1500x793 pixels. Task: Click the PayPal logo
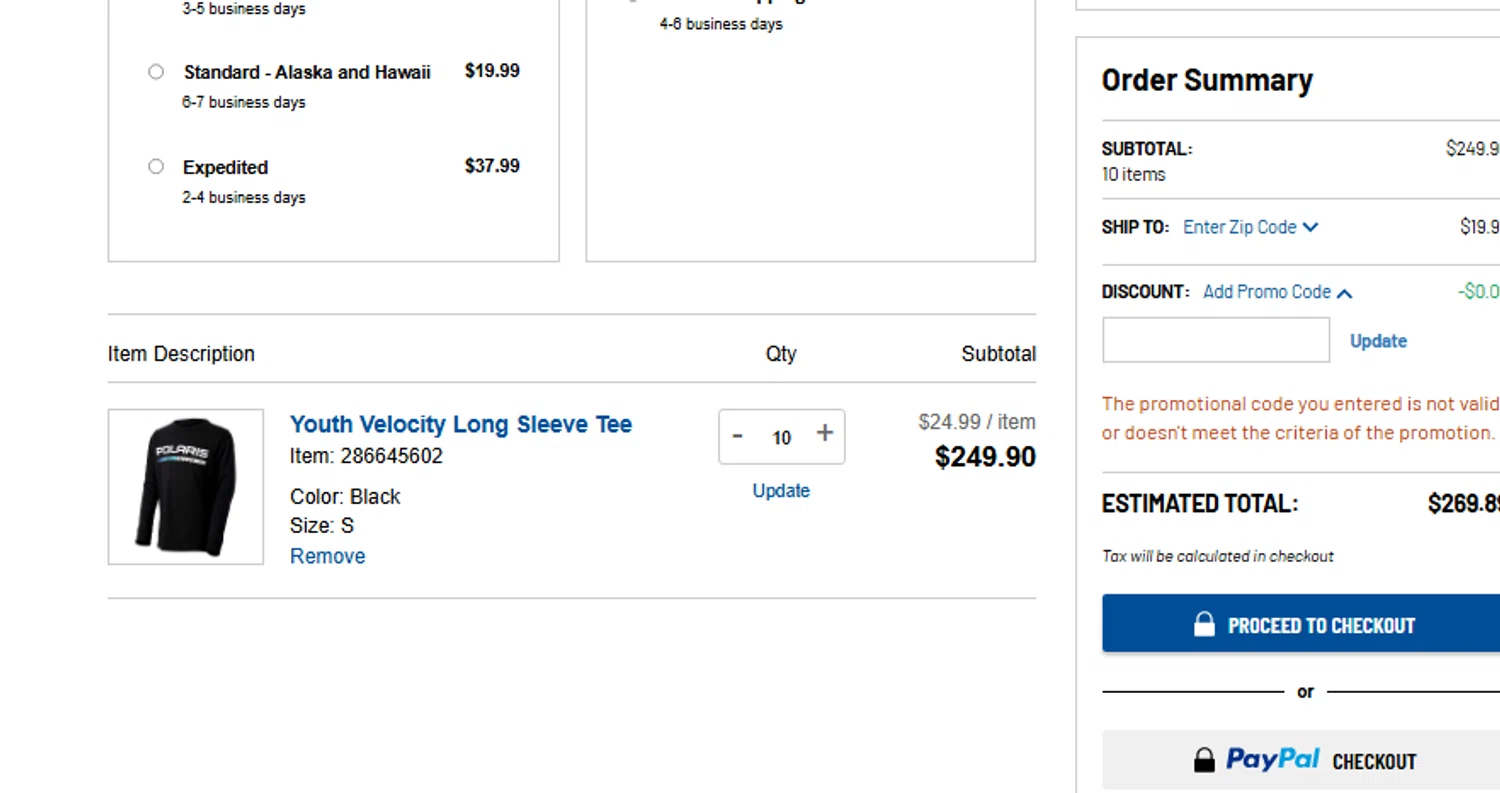click(1273, 759)
